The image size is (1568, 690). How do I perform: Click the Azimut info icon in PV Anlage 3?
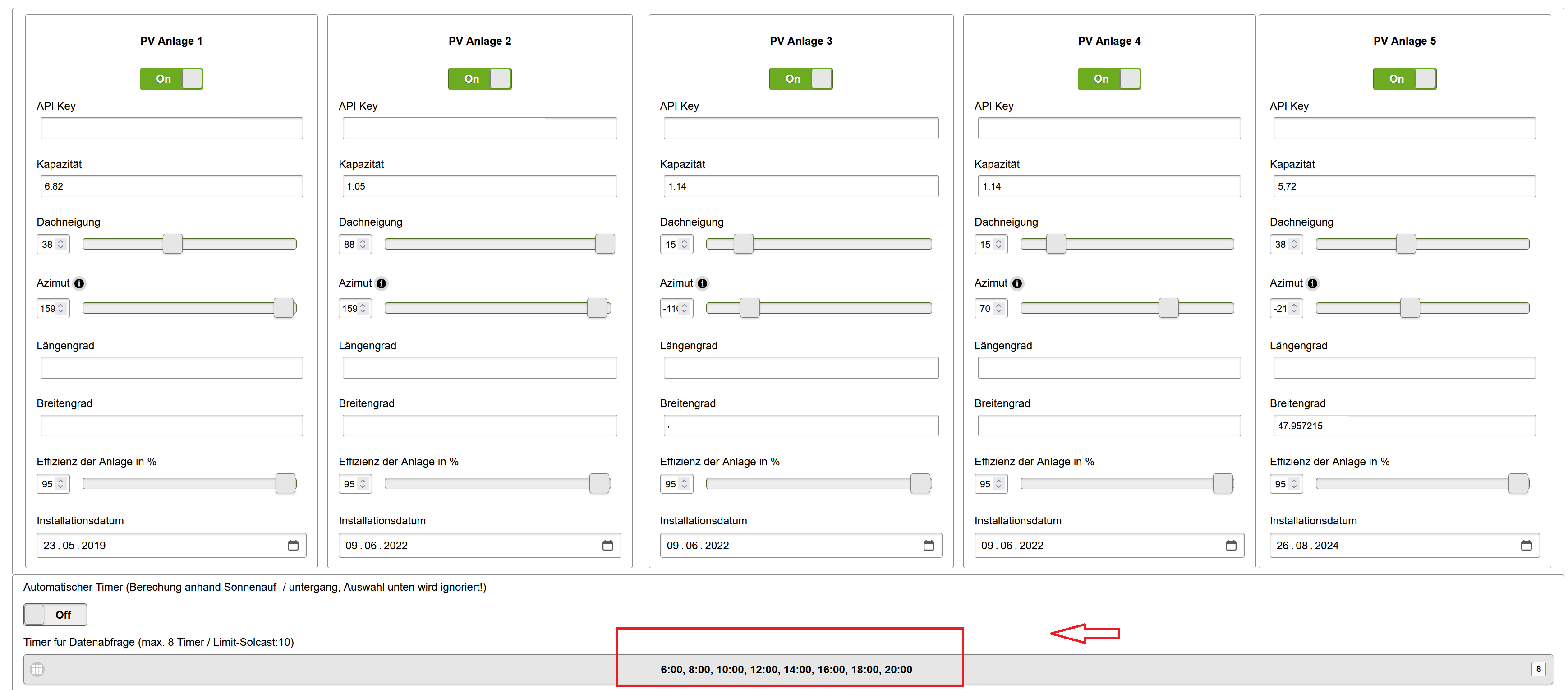coord(703,283)
